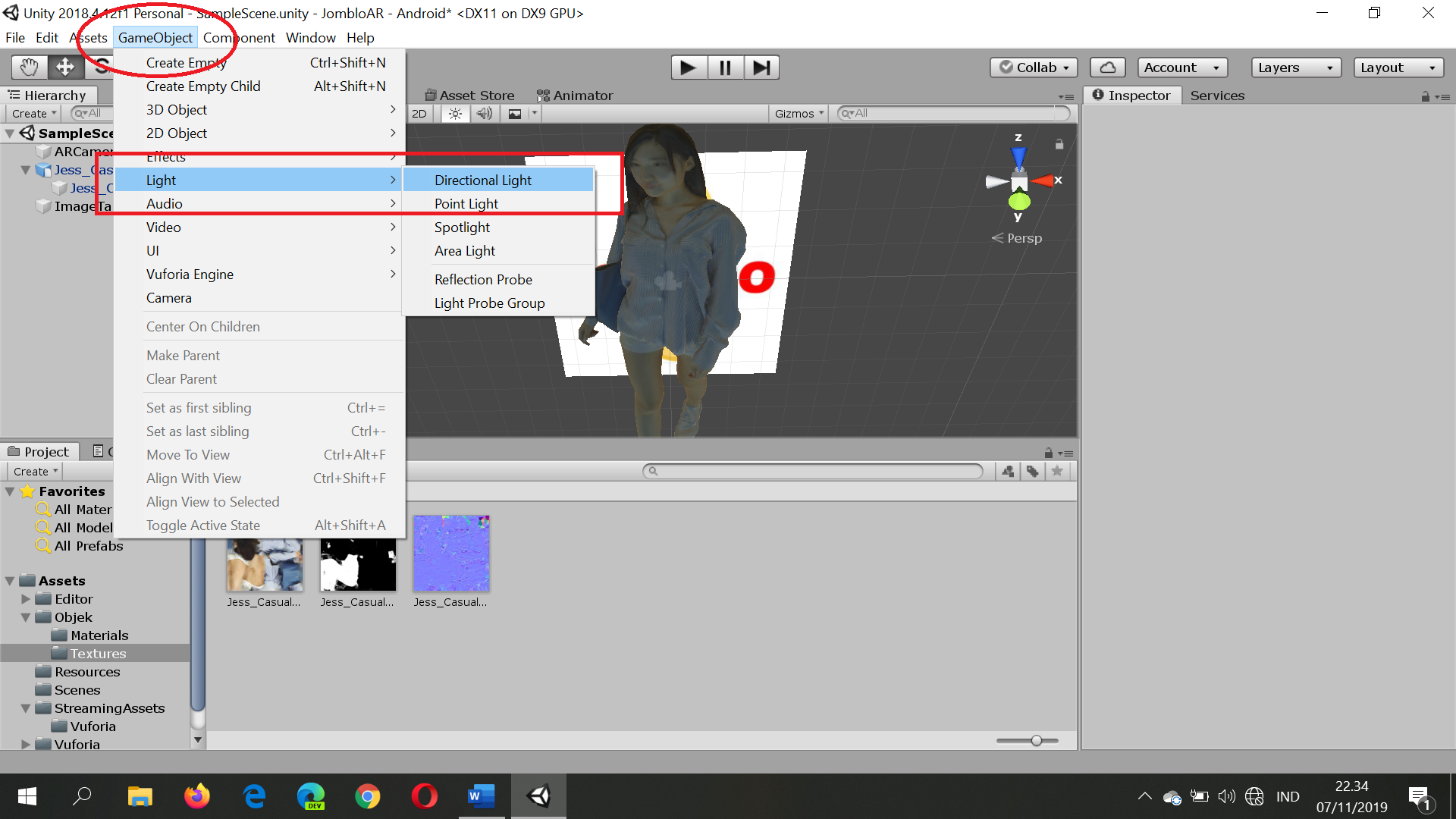Select the Move tool
Image resolution: width=1456 pixels, height=819 pixels.
(65, 67)
